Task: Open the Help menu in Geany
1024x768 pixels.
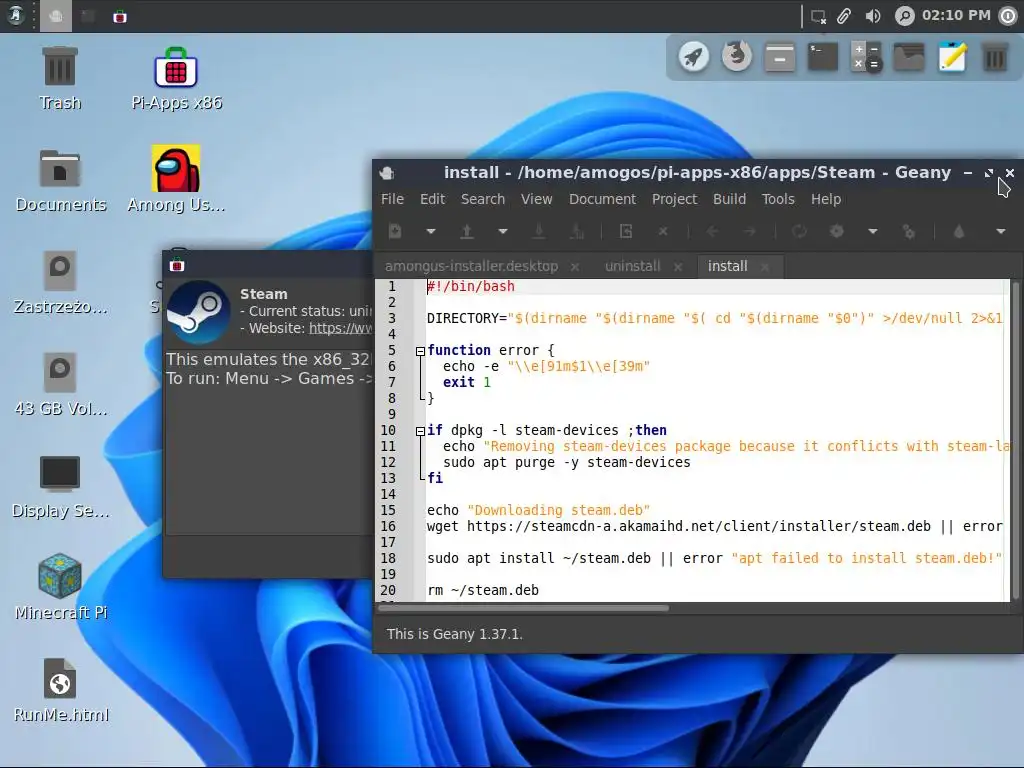Action: point(826,199)
